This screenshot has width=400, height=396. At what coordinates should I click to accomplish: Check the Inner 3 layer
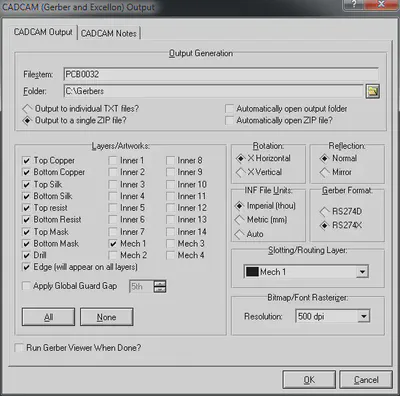[113, 184]
